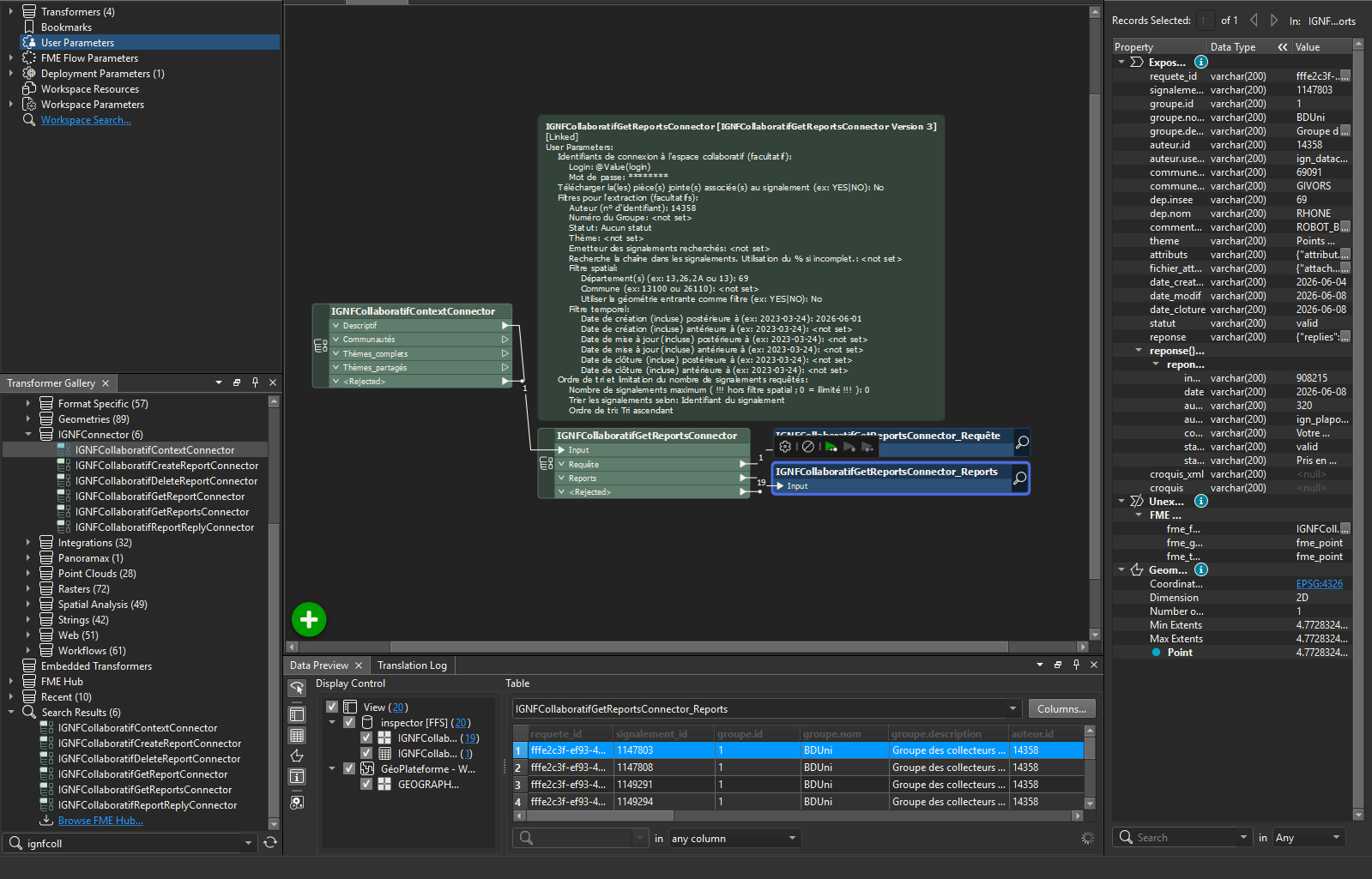Collapse Search Results (6) folder
1372x879 pixels.
(x=11, y=712)
